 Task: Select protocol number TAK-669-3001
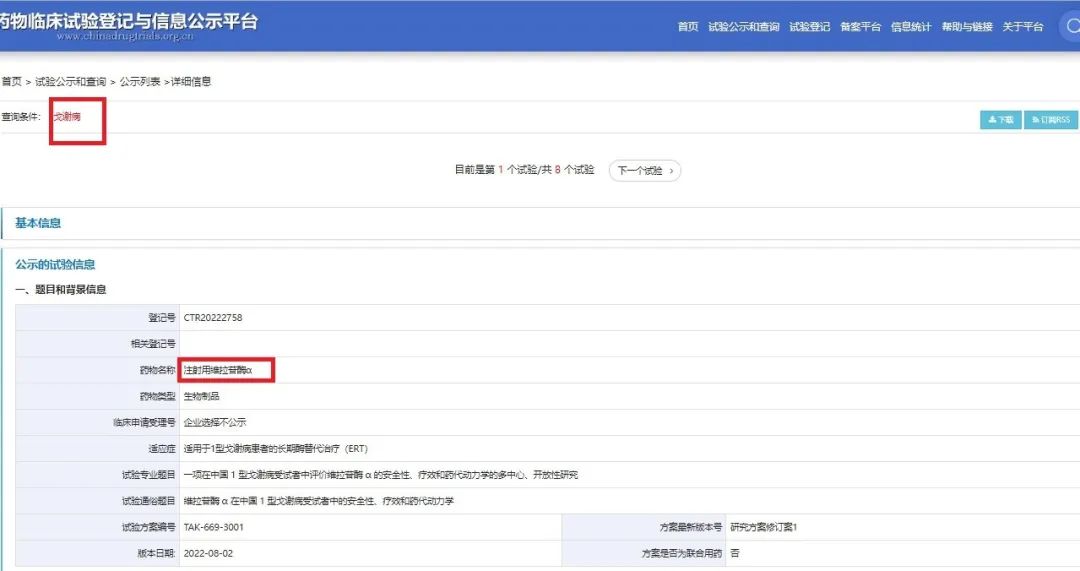[214, 527]
